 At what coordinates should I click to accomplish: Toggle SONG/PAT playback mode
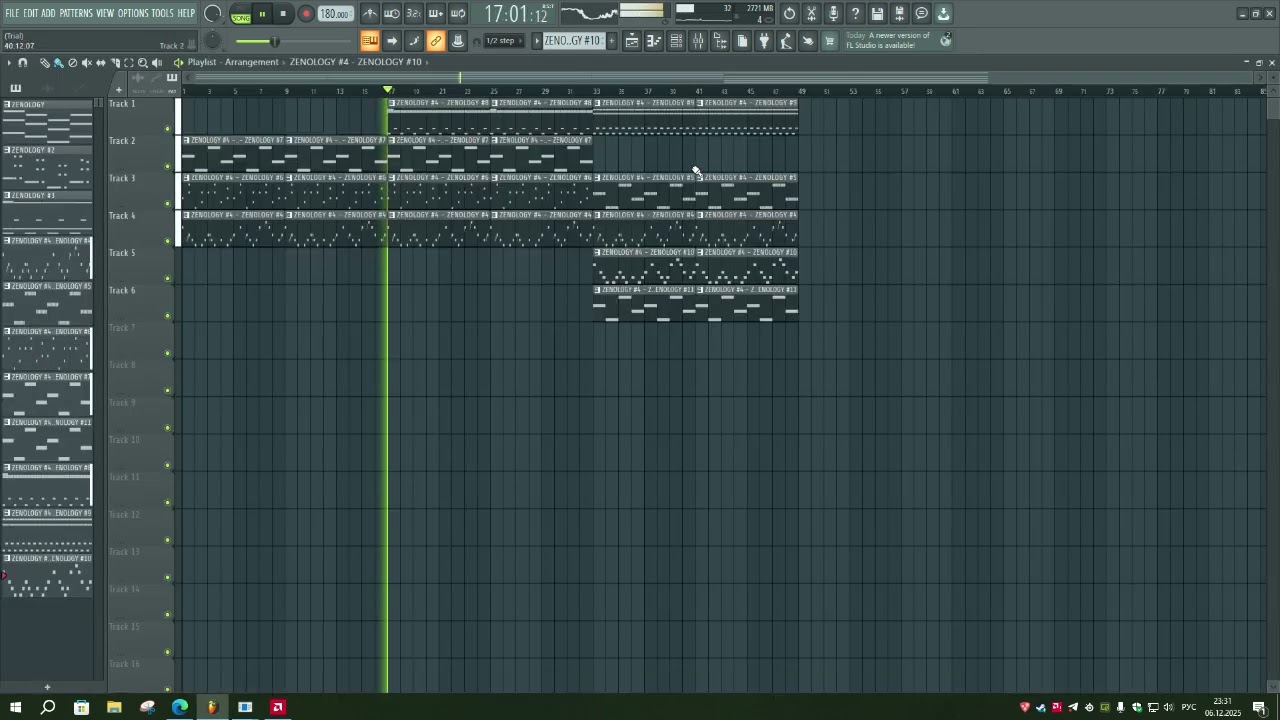[x=241, y=15]
